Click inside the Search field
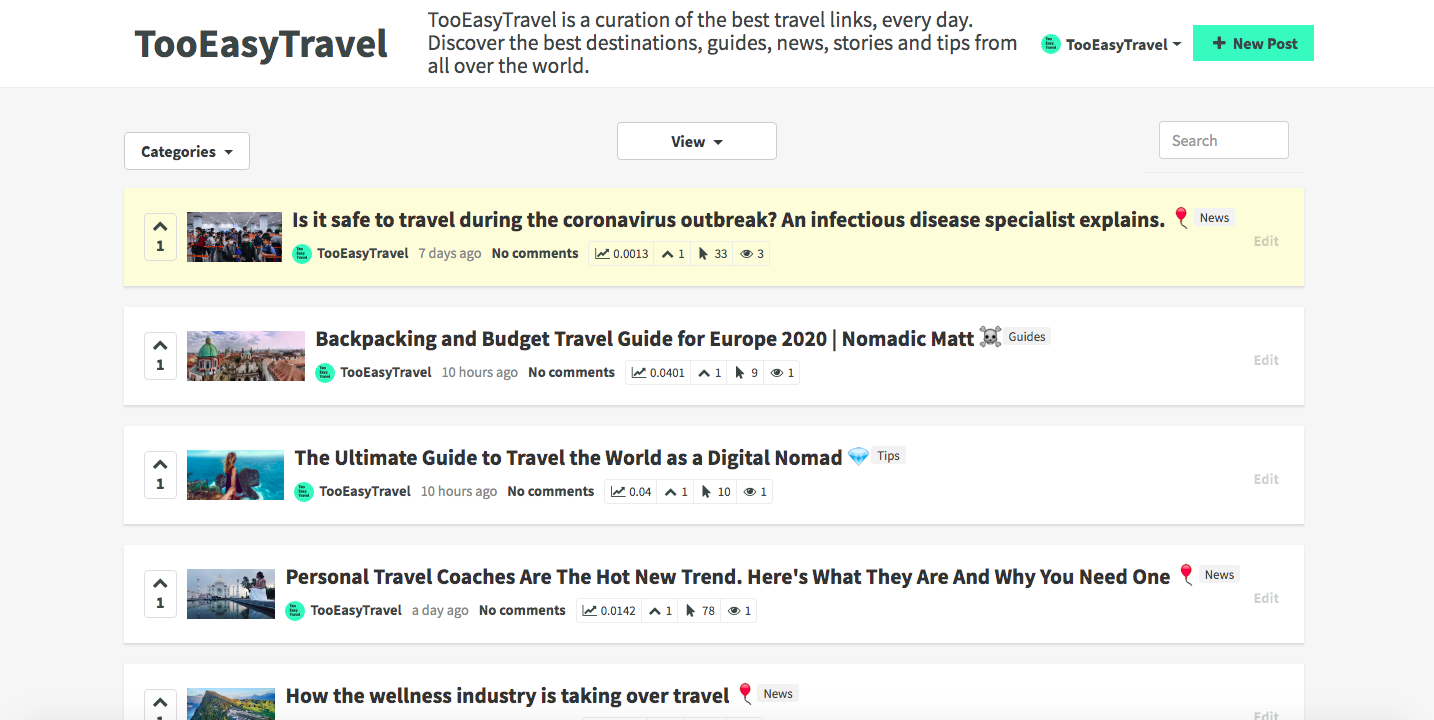 [x=1223, y=140]
